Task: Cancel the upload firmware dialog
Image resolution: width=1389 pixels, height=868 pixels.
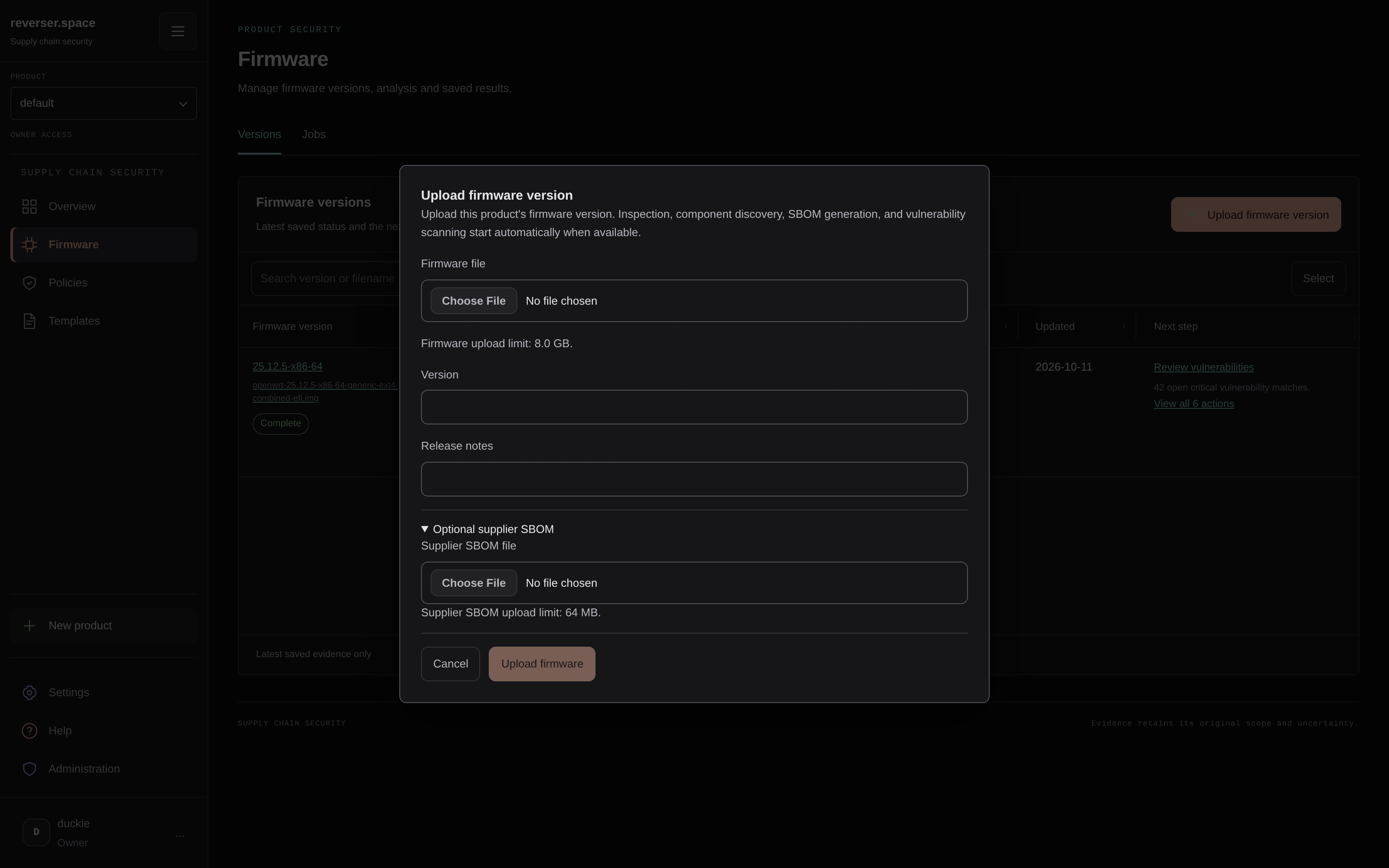Action: (x=450, y=664)
